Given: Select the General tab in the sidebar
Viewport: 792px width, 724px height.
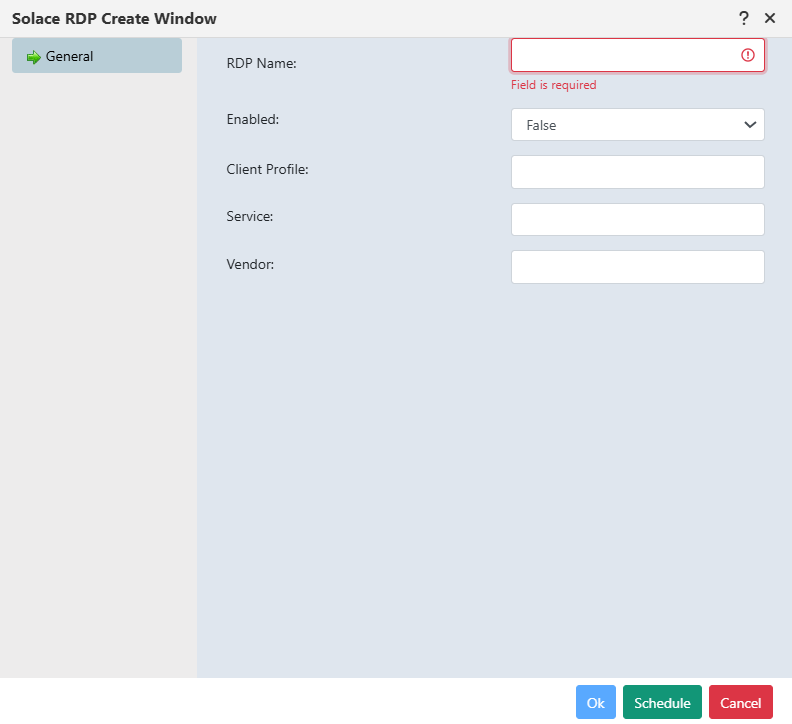Looking at the screenshot, I should 97,56.
